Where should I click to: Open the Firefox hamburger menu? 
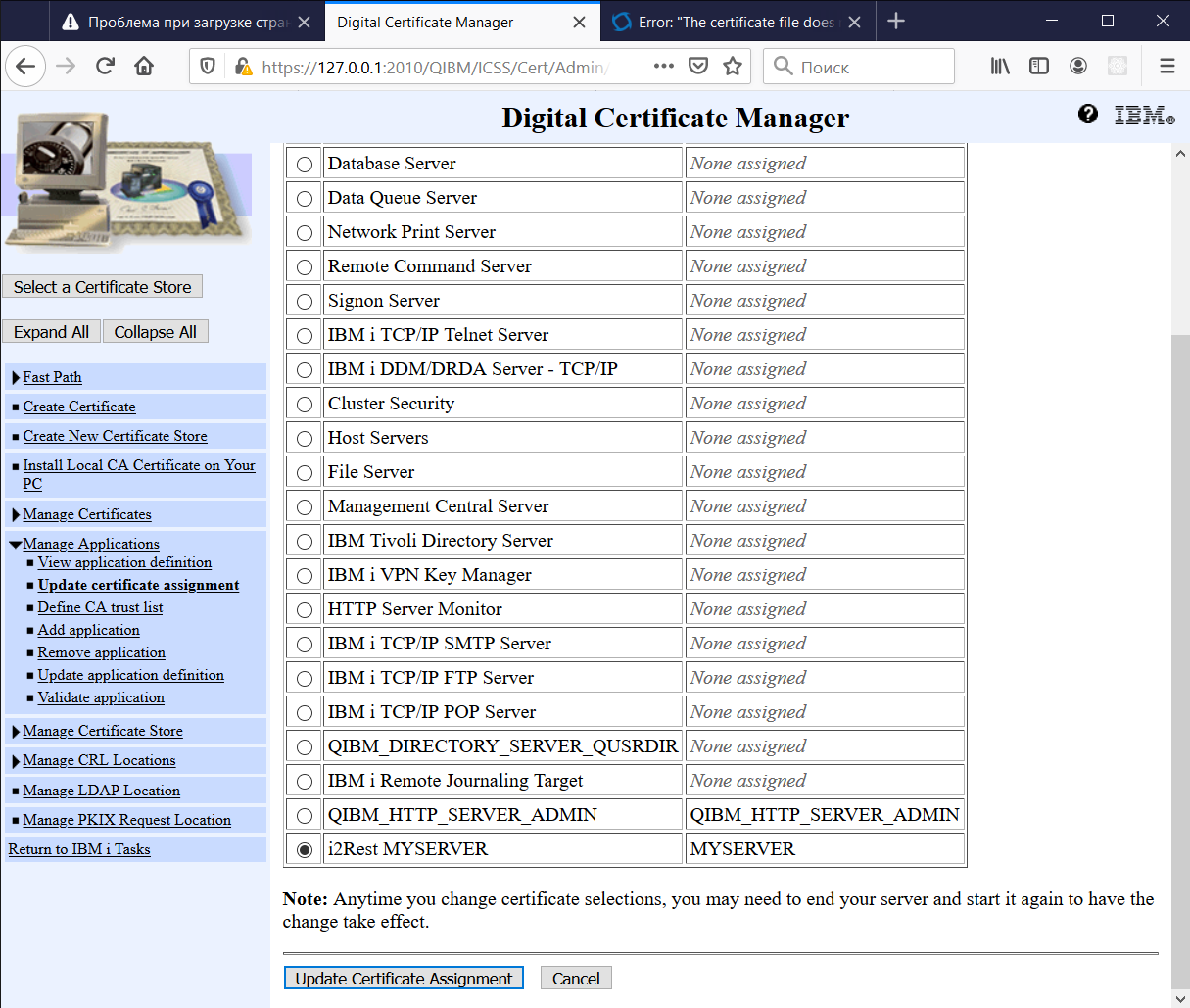pos(1166,66)
